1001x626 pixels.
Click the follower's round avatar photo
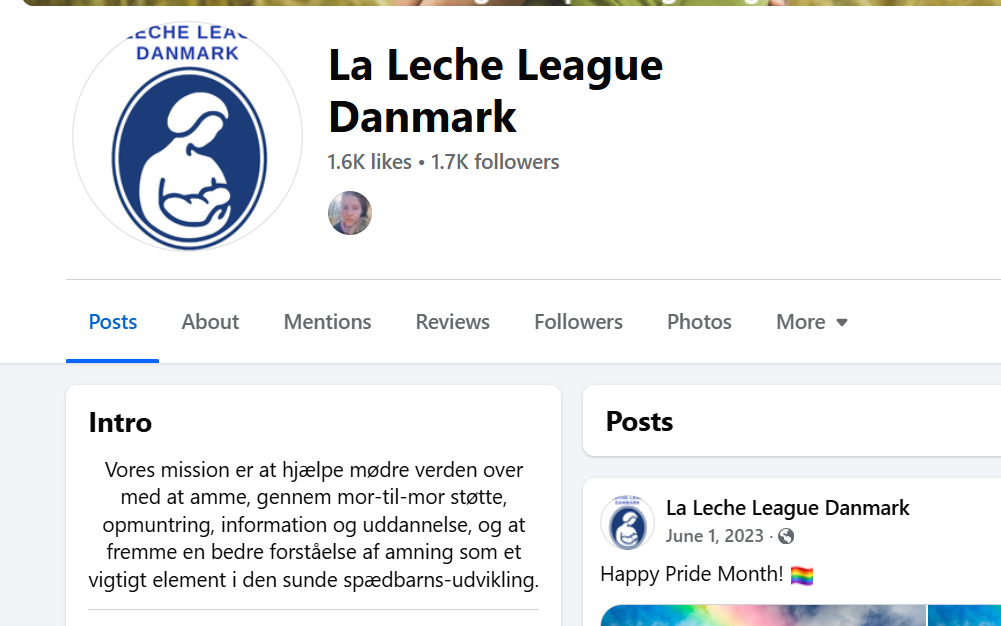click(350, 213)
